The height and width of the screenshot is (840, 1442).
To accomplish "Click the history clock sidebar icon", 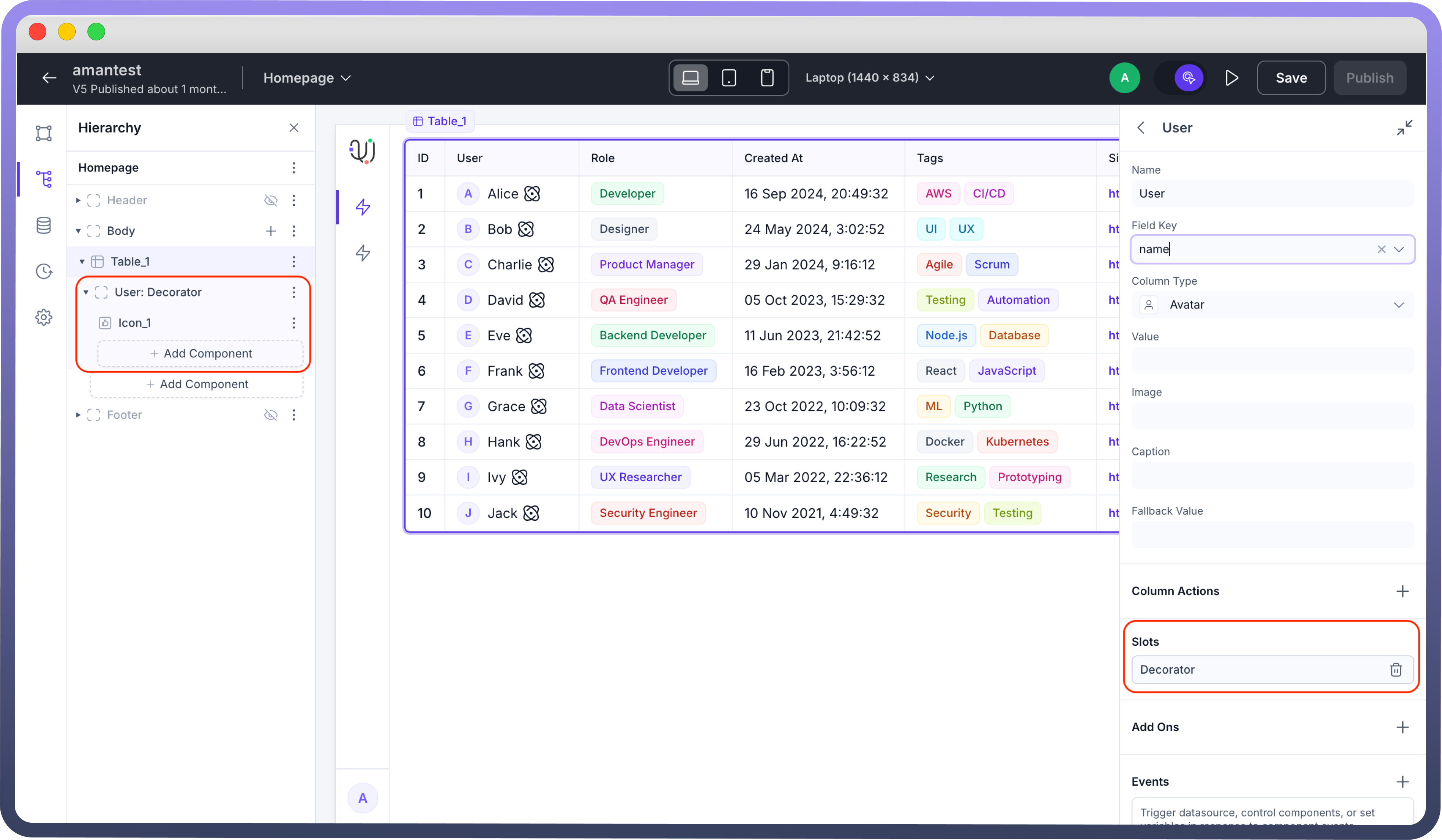I will [43, 271].
